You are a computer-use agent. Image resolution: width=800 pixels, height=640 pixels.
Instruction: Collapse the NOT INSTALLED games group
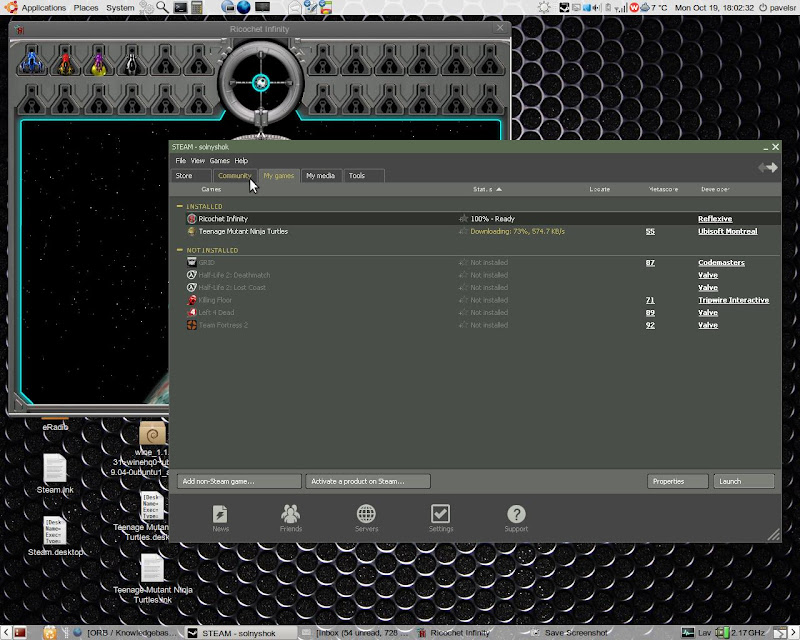pyautogui.click(x=180, y=250)
